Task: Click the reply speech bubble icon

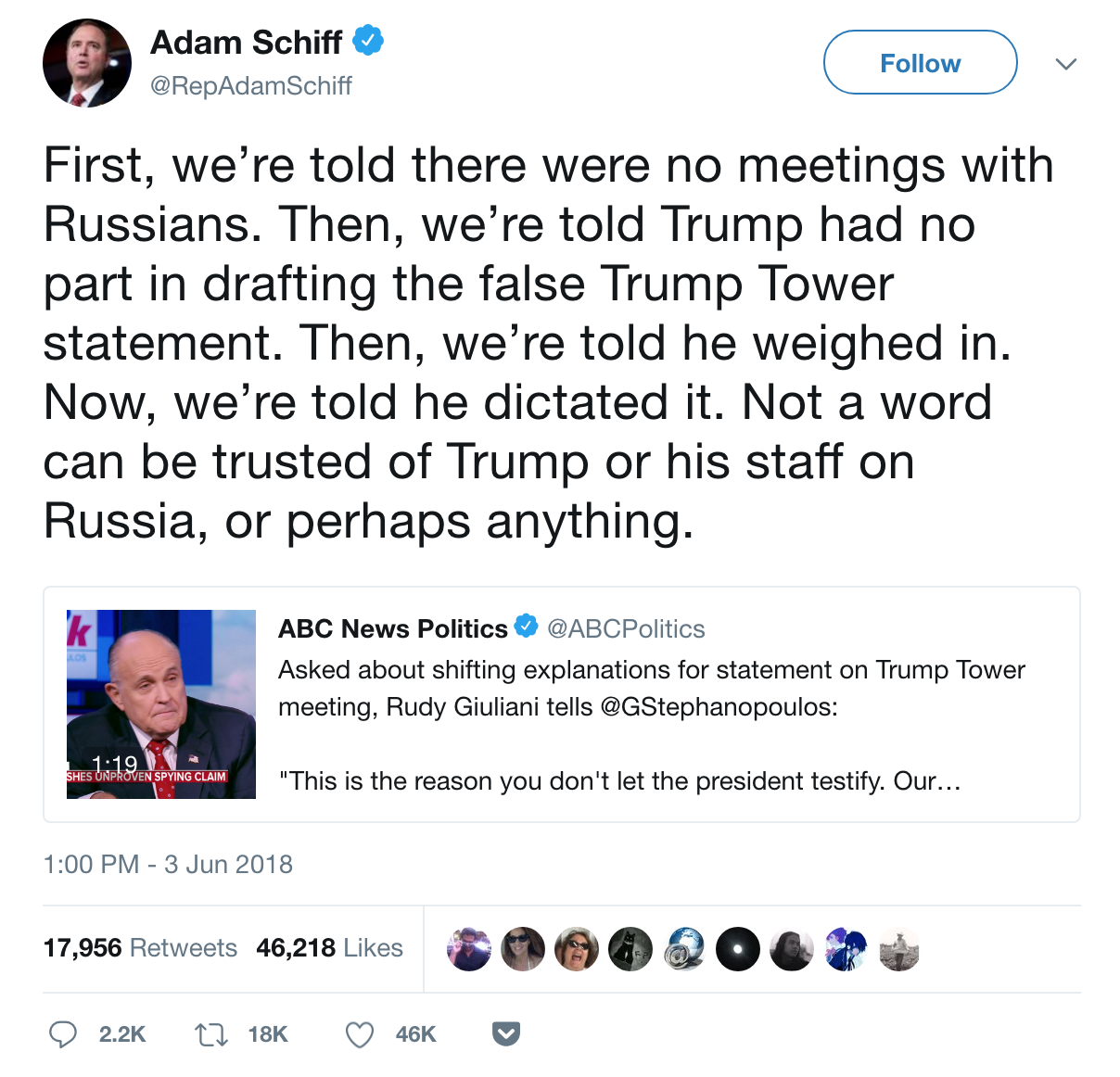Action: [63, 1033]
